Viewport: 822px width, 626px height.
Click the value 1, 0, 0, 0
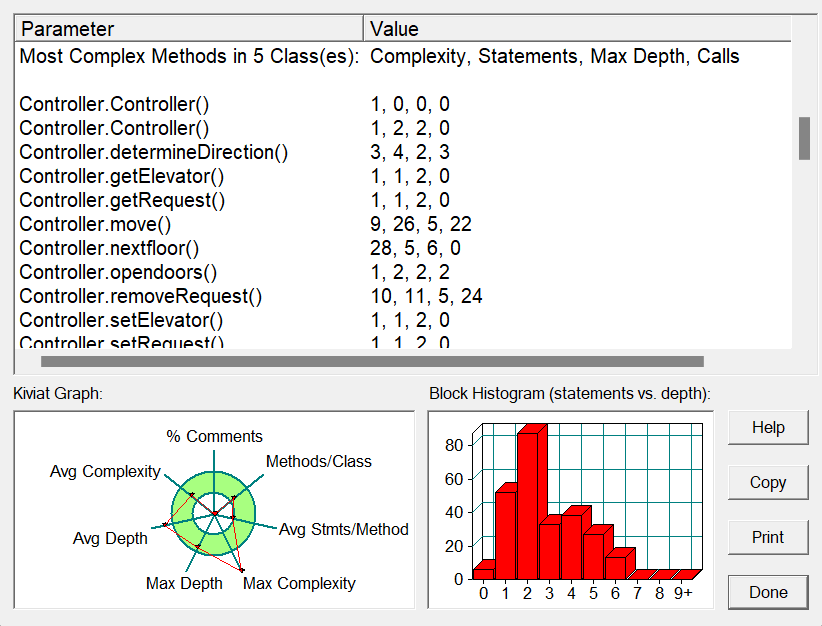coord(410,104)
